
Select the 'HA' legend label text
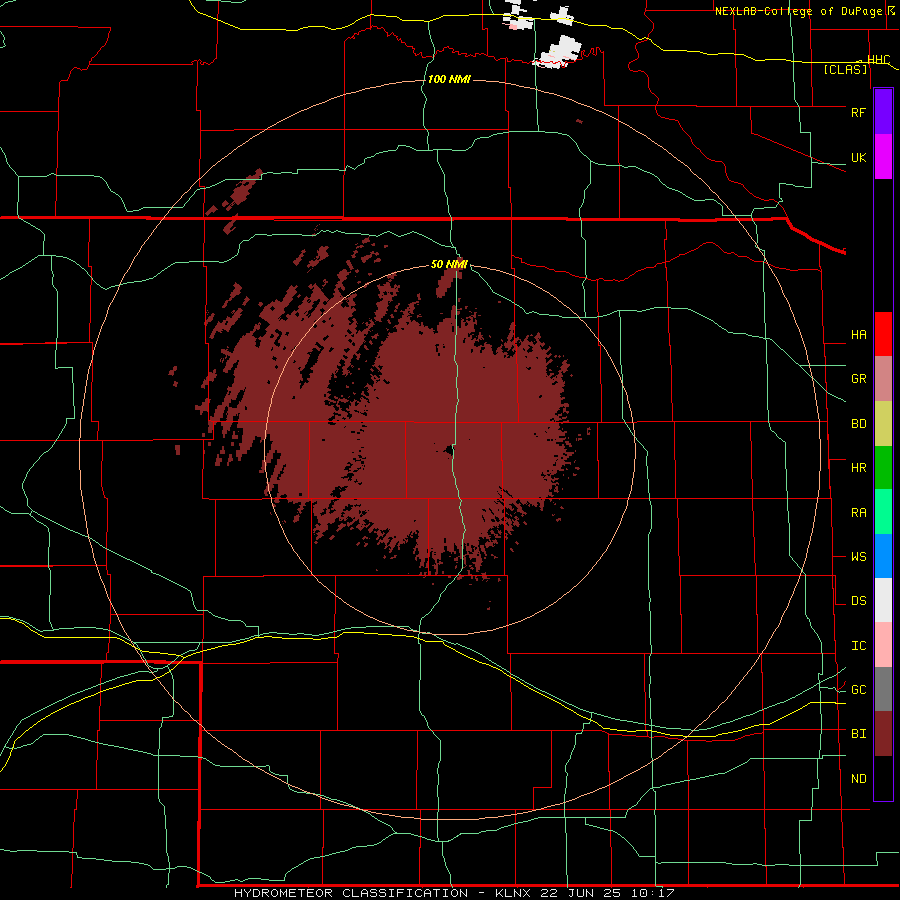[858, 334]
